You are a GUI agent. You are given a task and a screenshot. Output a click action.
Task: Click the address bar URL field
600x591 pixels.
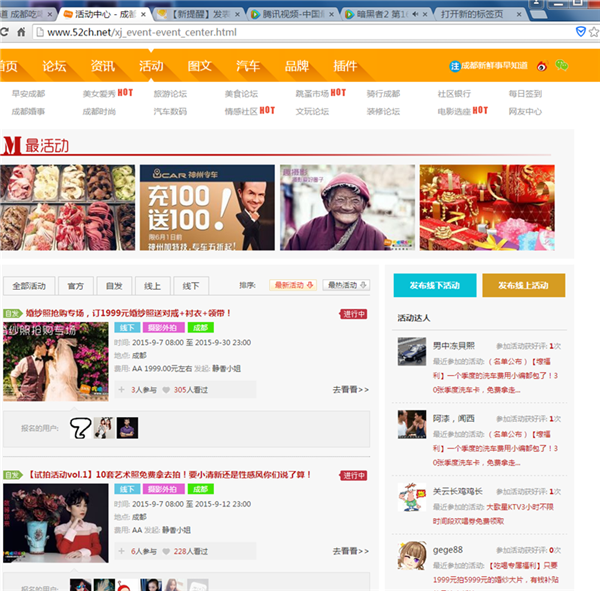pos(302,32)
